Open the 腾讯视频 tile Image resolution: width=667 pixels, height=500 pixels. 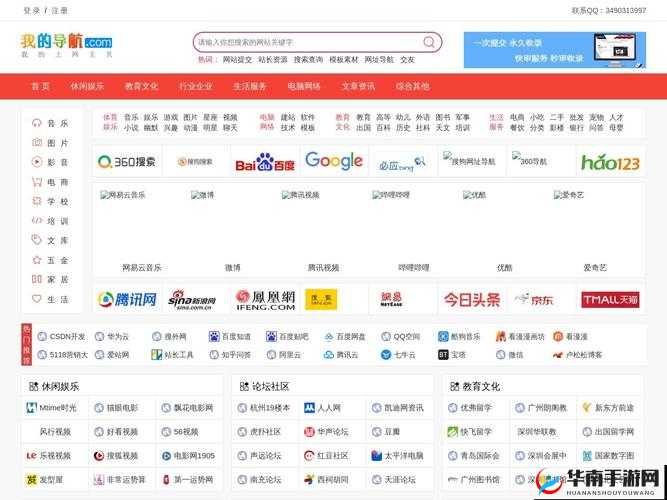coord(323,231)
